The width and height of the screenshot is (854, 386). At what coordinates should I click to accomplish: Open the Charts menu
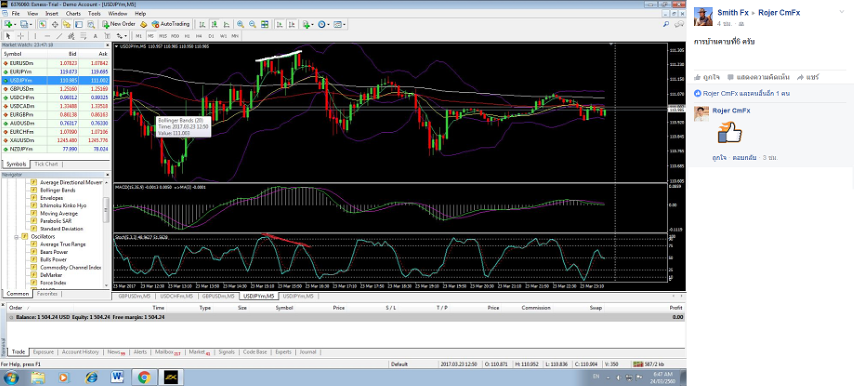coord(74,13)
